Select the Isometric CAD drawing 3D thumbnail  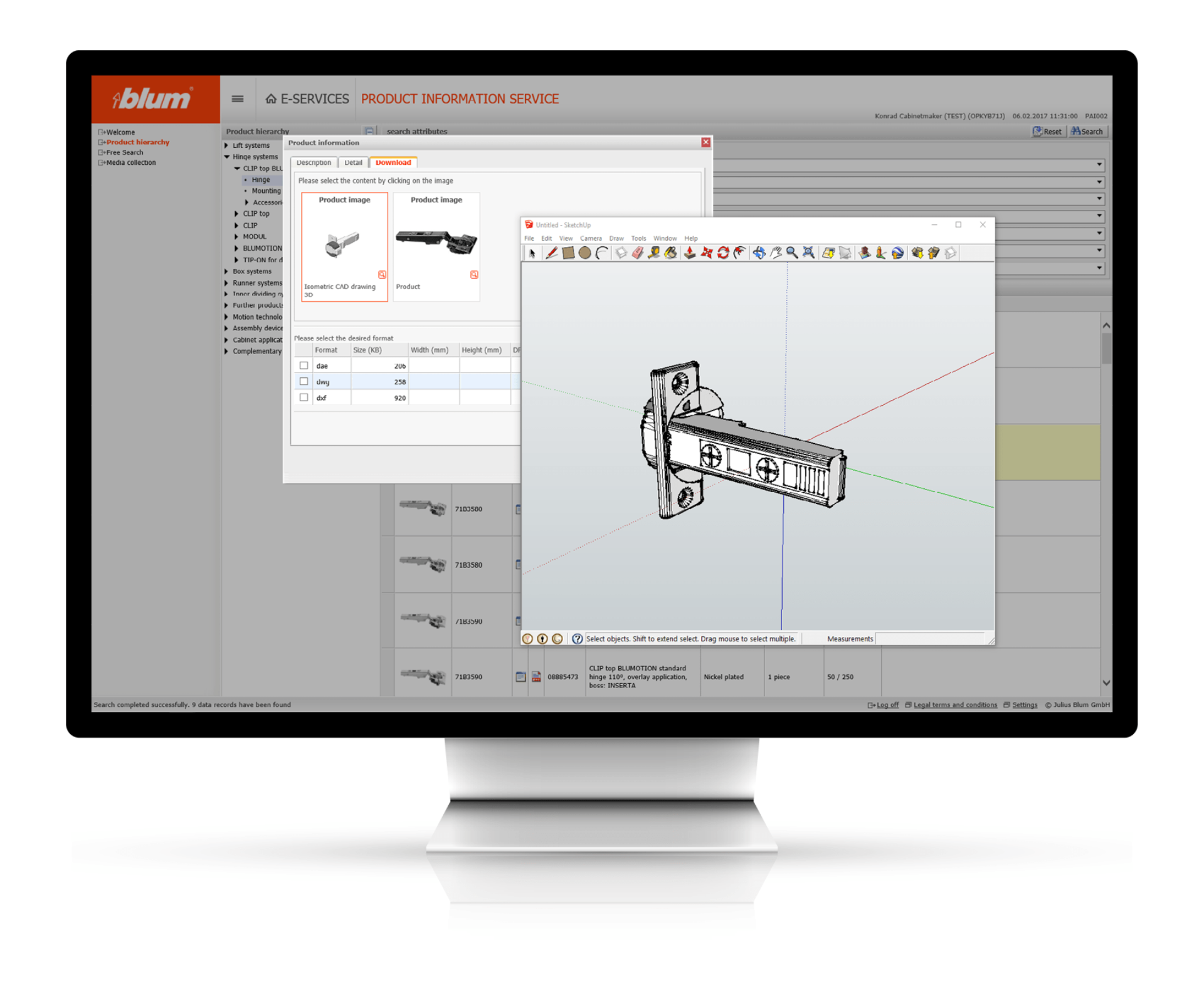[344, 244]
